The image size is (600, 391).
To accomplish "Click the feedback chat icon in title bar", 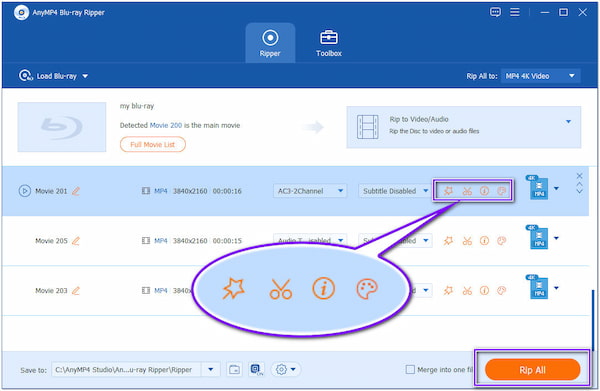I will (x=495, y=12).
